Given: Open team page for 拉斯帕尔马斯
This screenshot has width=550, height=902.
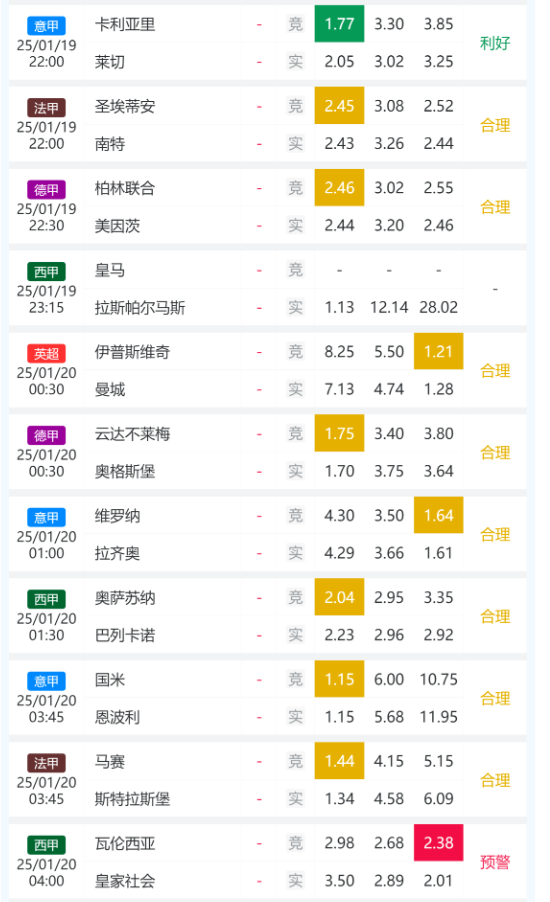Looking at the screenshot, I should (140, 308).
